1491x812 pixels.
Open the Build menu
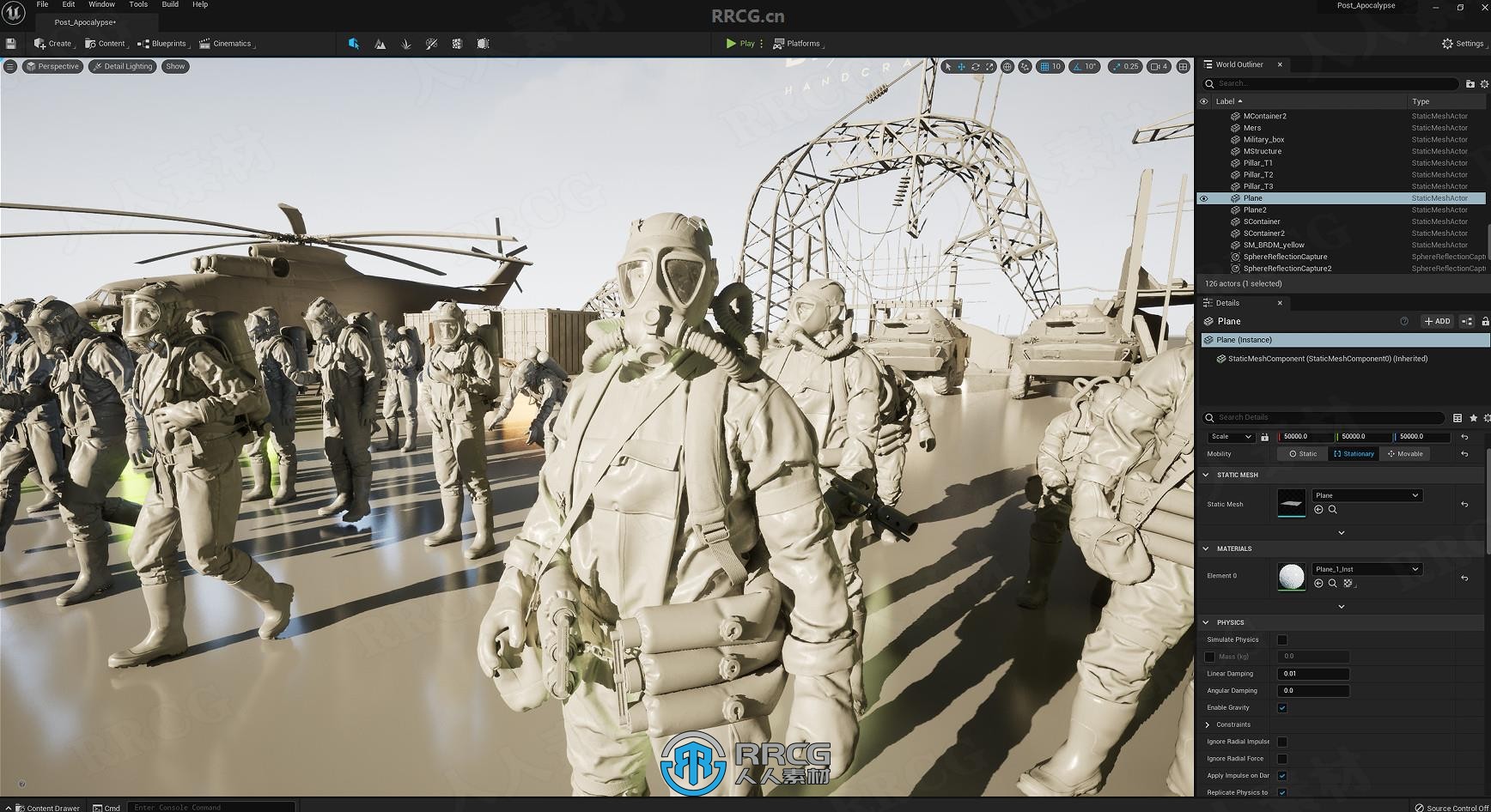click(x=170, y=4)
